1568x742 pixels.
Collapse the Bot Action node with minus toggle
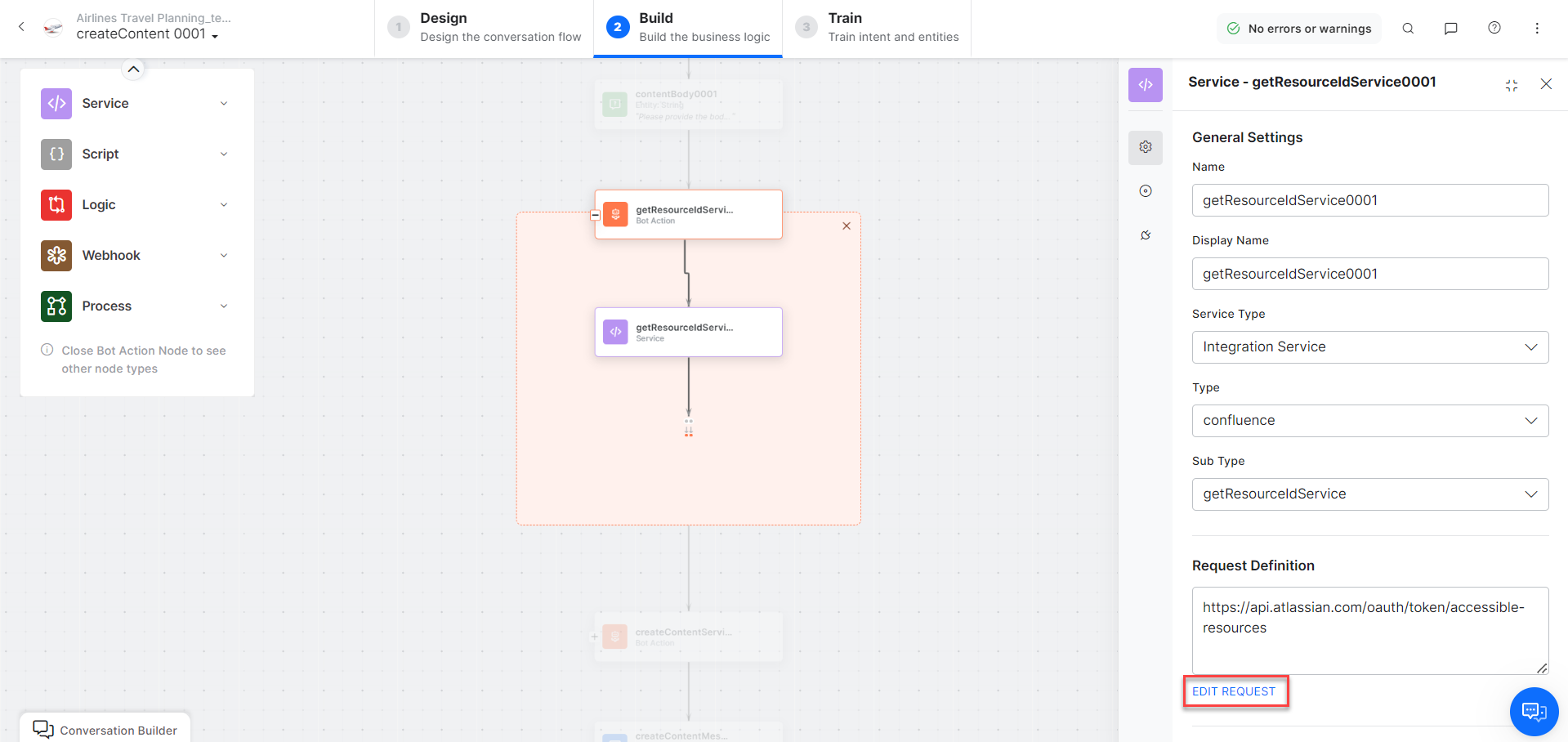pyautogui.click(x=595, y=216)
